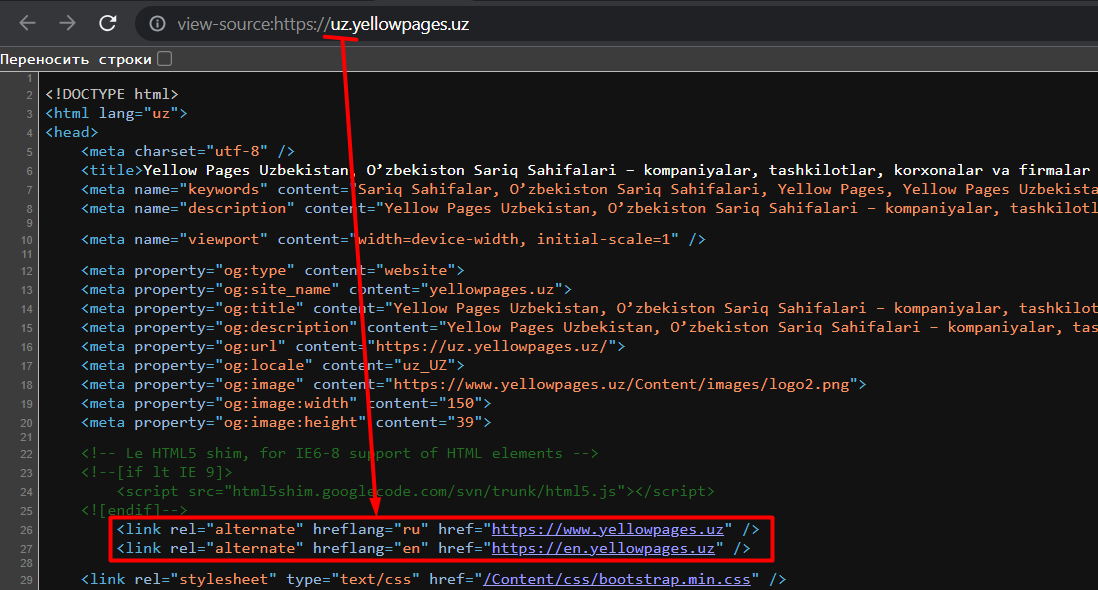Click the <![endif]--> line
The width and height of the screenshot is (1098, 590).
(134, 510)
